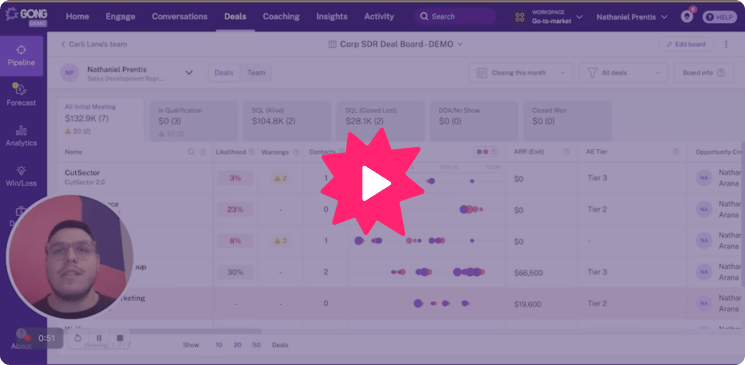745x365 pixels.
Task: Click the Edit board button
Action: (686, 44)
